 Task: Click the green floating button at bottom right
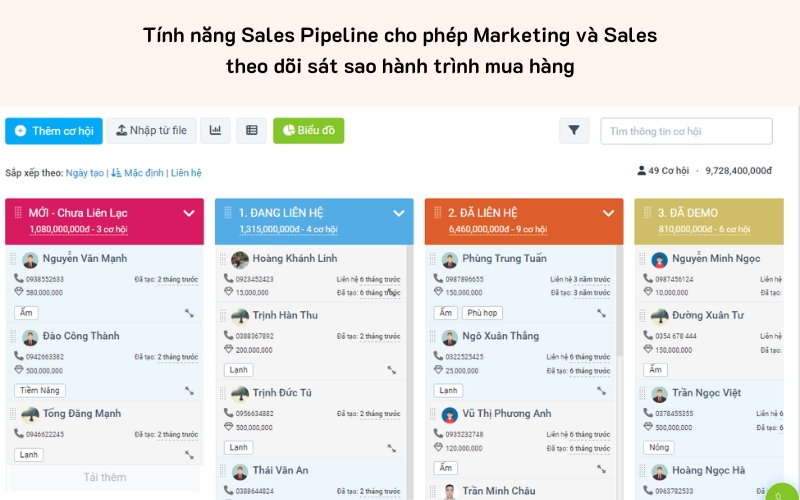coord(785,490)
